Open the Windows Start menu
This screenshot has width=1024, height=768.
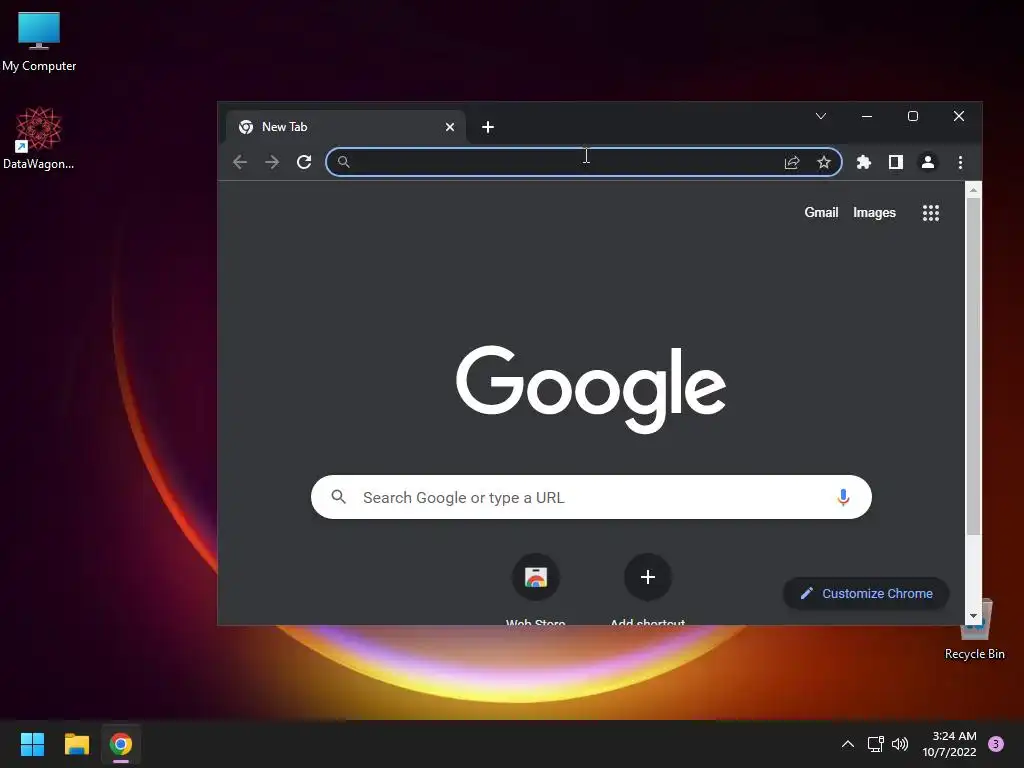[32, 744]
